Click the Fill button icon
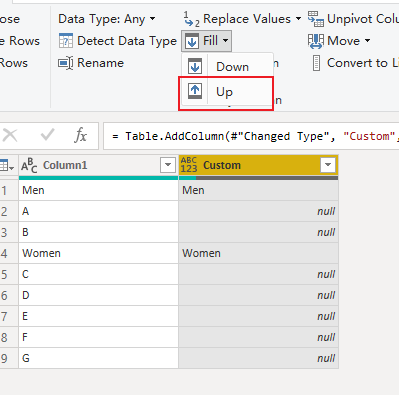Viewport: 399px width, 395px height. (192, 41)
